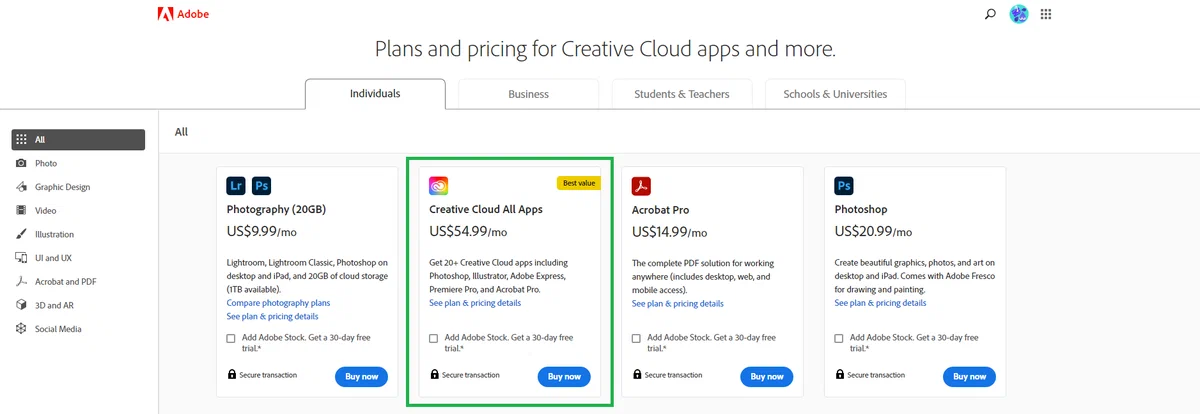Click the Video film icon in sidebar
This screenshot has height=414, width=1200.
22,210
